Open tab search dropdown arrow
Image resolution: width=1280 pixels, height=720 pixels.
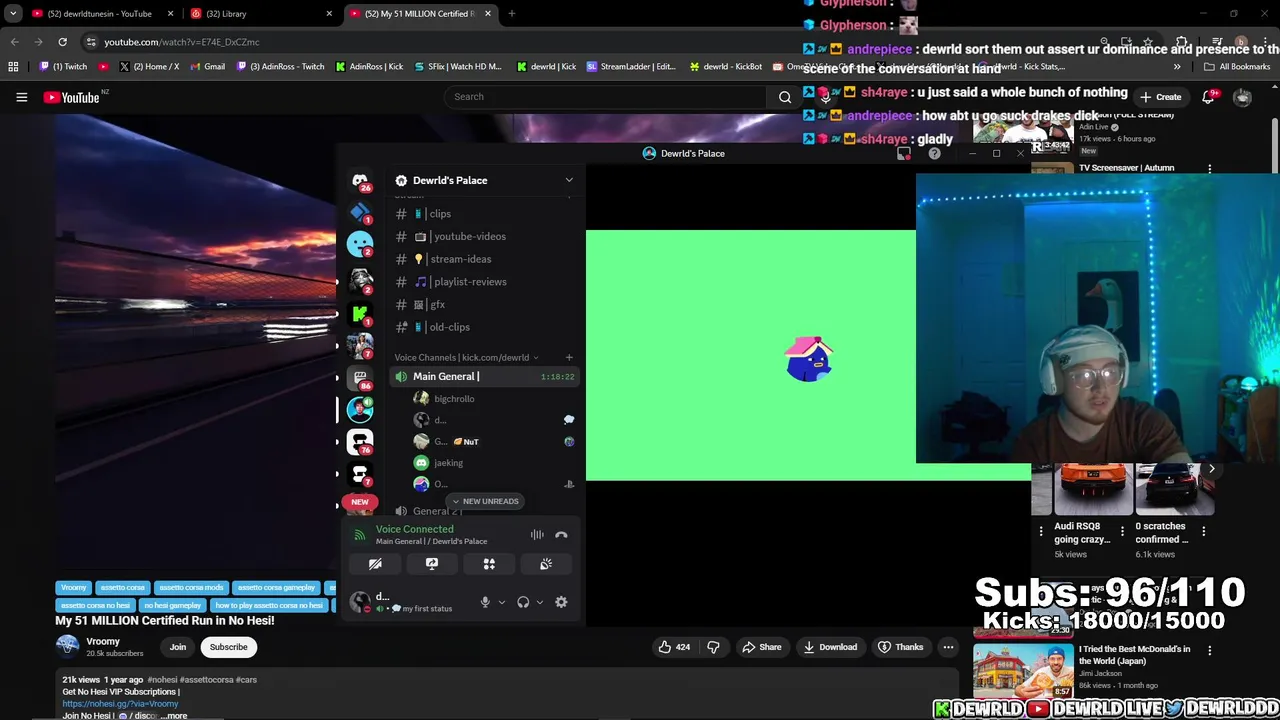(x=12, y=14)
